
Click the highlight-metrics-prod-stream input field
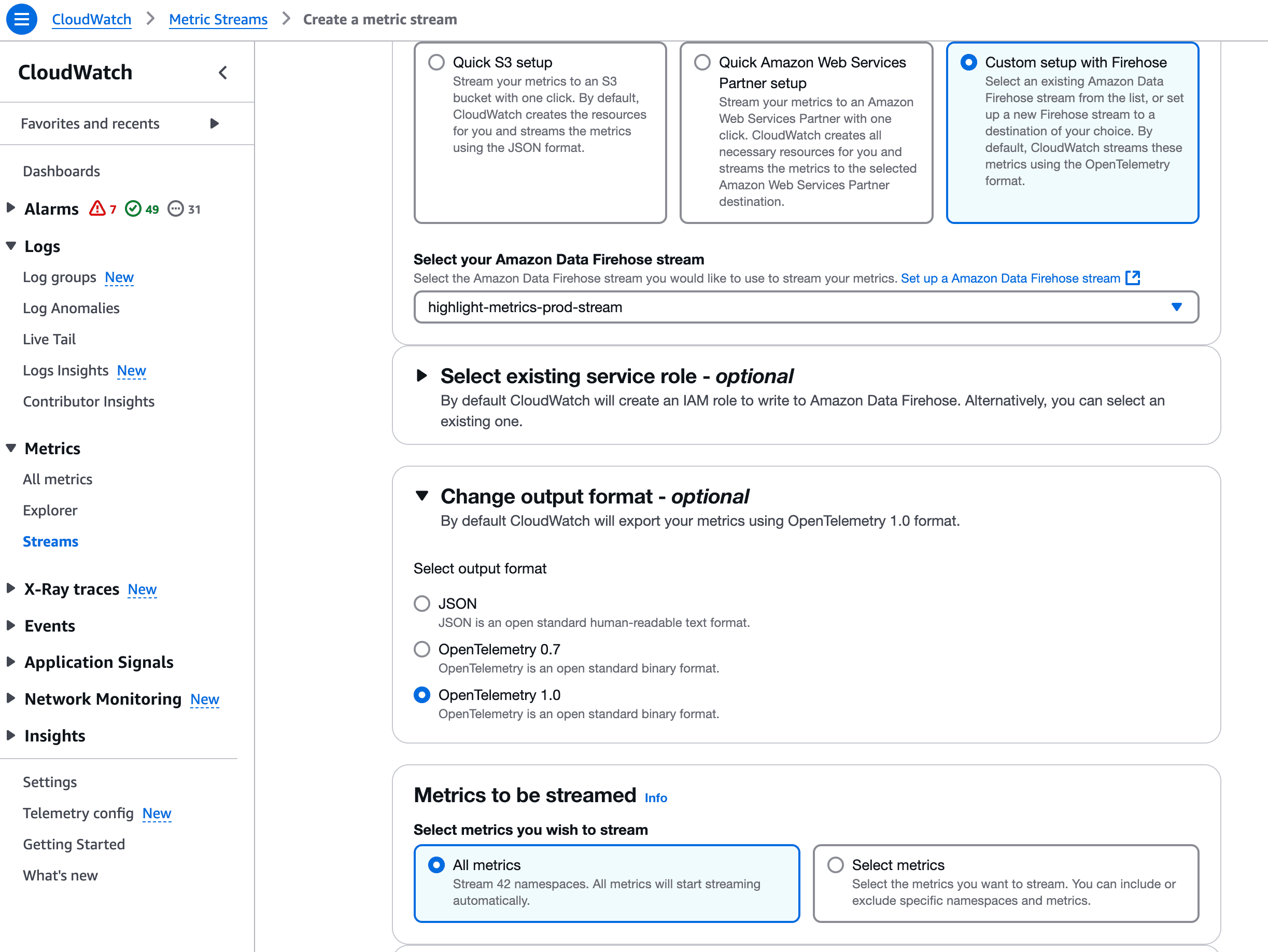805,306
